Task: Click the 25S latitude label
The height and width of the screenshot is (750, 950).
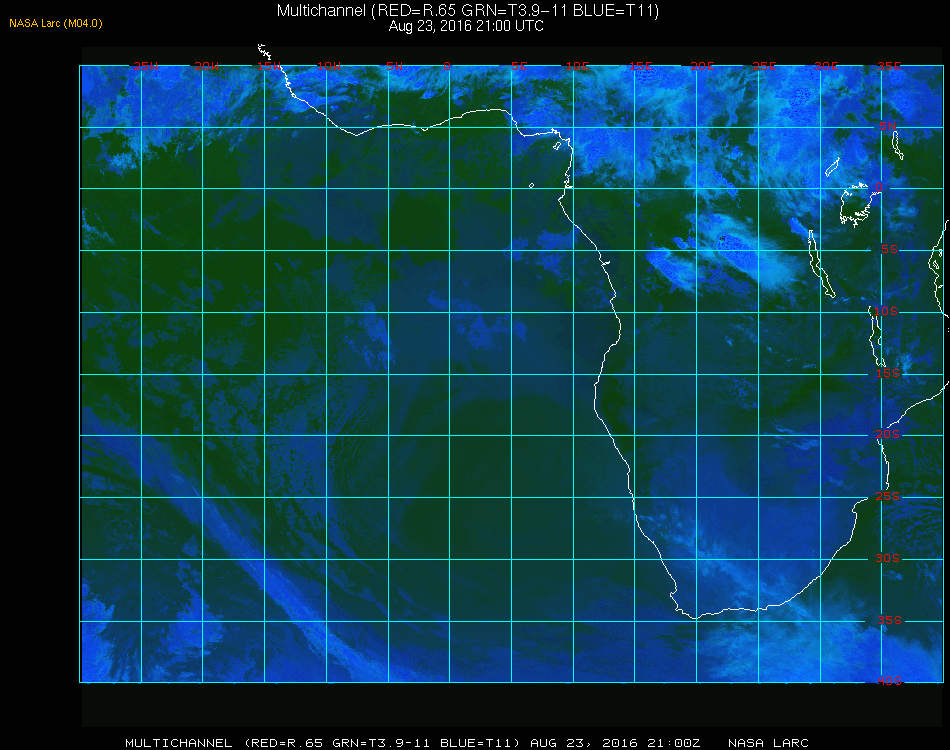Action: tap(888, 496)
